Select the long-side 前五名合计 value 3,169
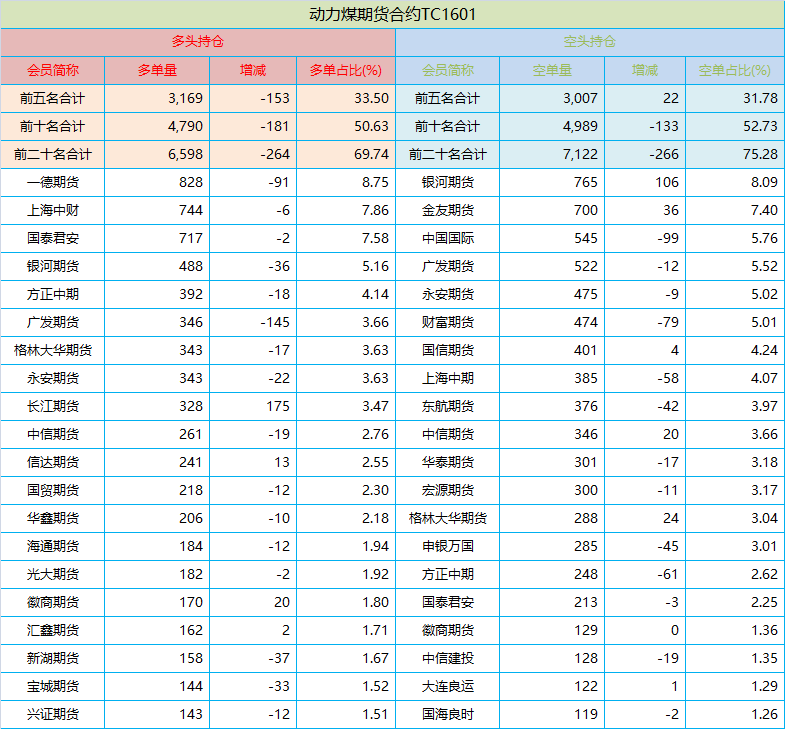 (185, 98)
